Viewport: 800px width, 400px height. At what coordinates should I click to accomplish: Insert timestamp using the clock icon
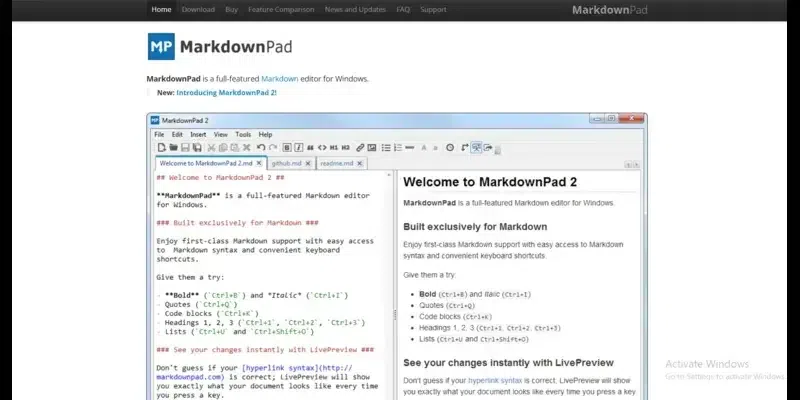click(x=450, y=147)
